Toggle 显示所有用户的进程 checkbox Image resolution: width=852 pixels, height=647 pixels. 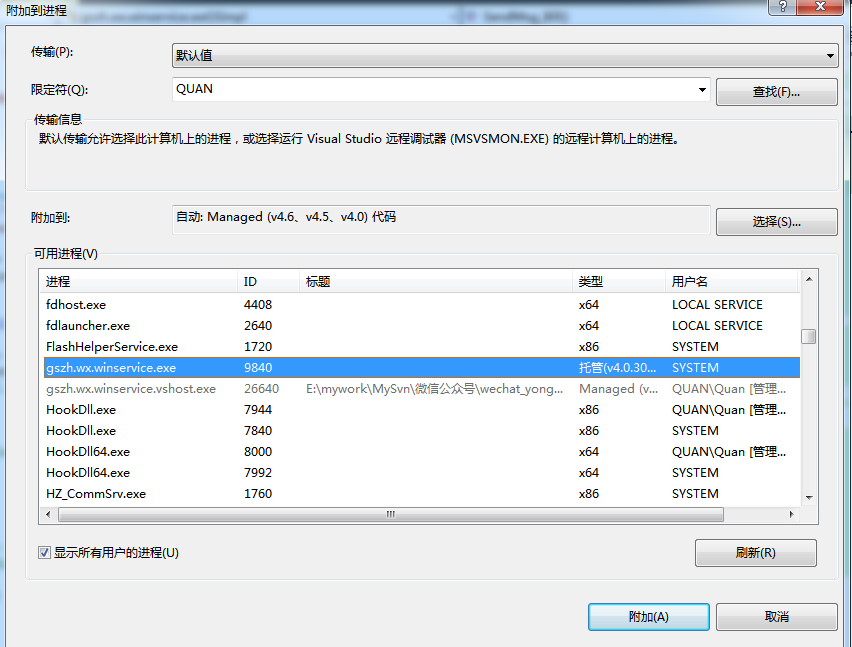[42, 552]
